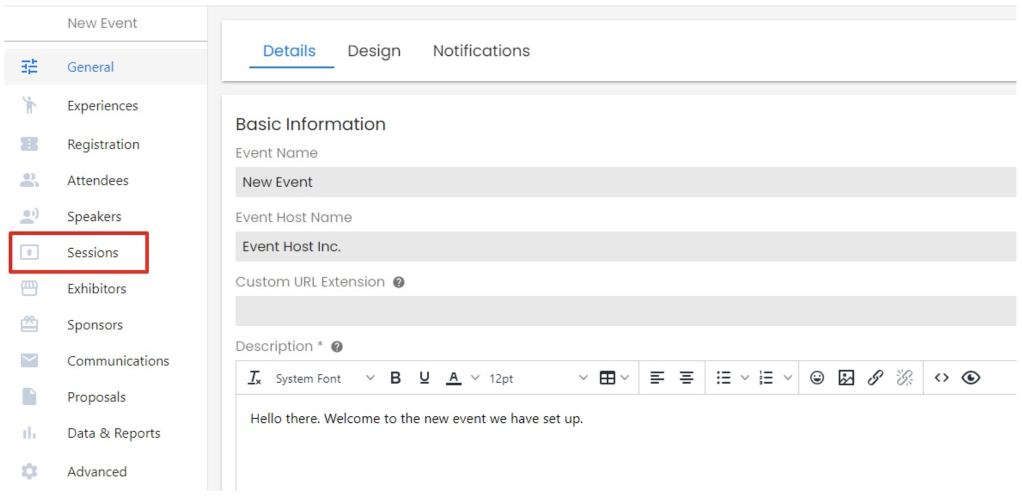This screenshot has height=497, width=1022.
Task: Click the General sliders icon in sidebar
Action: tap(29, 66)
